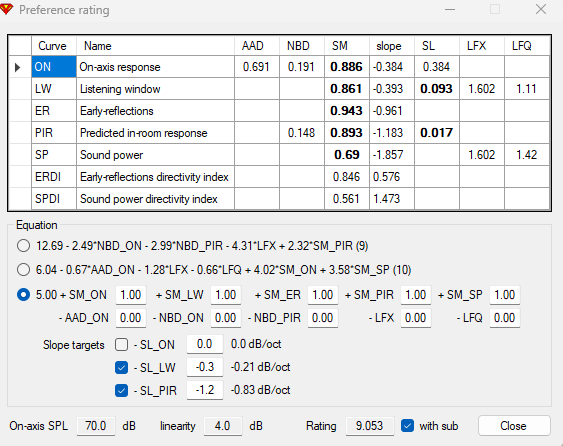Click the SM_SP weight field
563x446 pixels.
pos(504,295)
